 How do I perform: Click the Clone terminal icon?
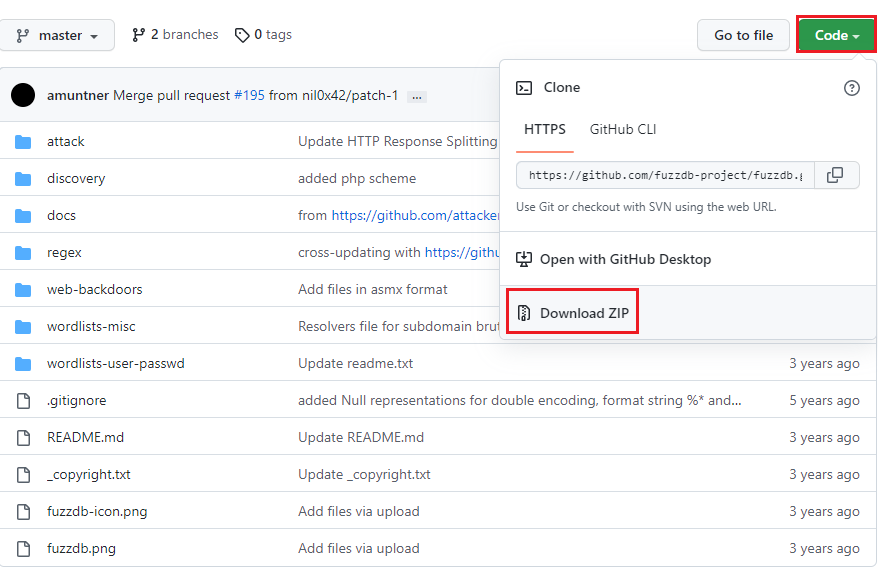[x=524, y=88]
